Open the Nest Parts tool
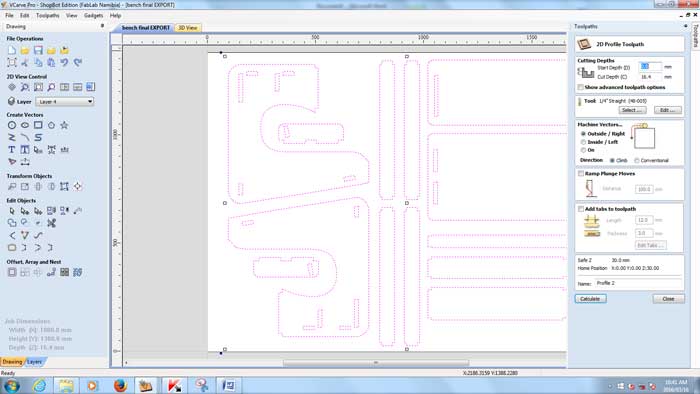Viewport: 700px width, 394px height. pos(78,272)
